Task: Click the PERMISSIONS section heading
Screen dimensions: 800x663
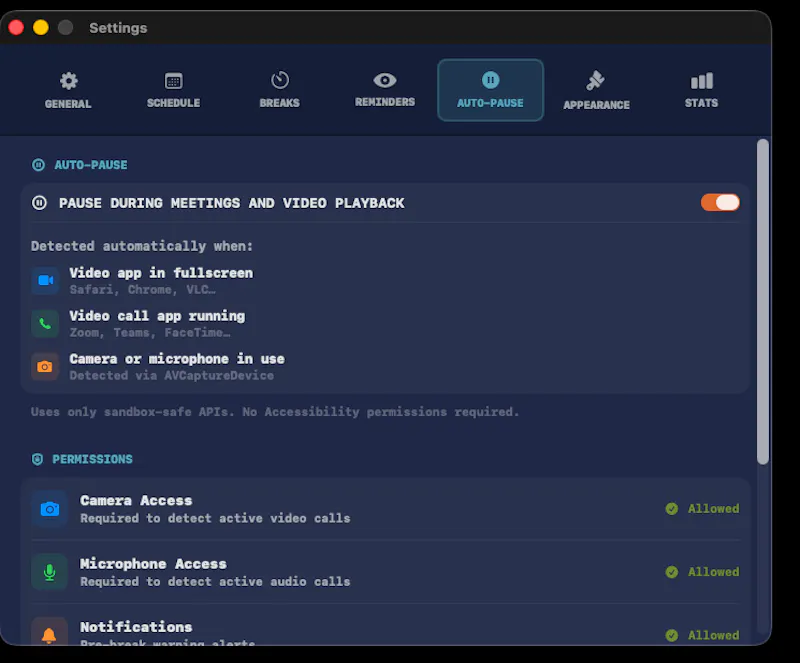Action: 92,459
